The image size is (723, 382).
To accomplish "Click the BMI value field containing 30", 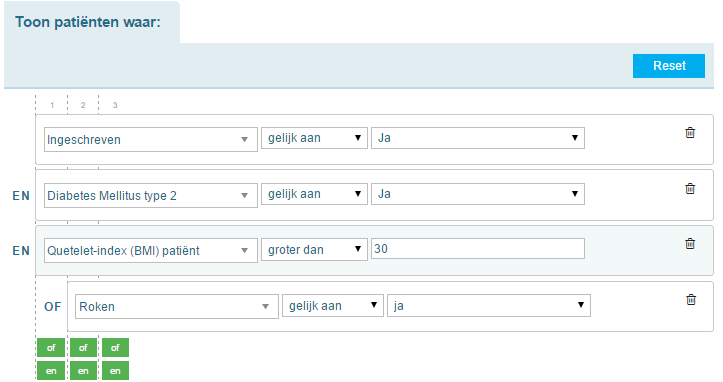I will pos(478,249).
